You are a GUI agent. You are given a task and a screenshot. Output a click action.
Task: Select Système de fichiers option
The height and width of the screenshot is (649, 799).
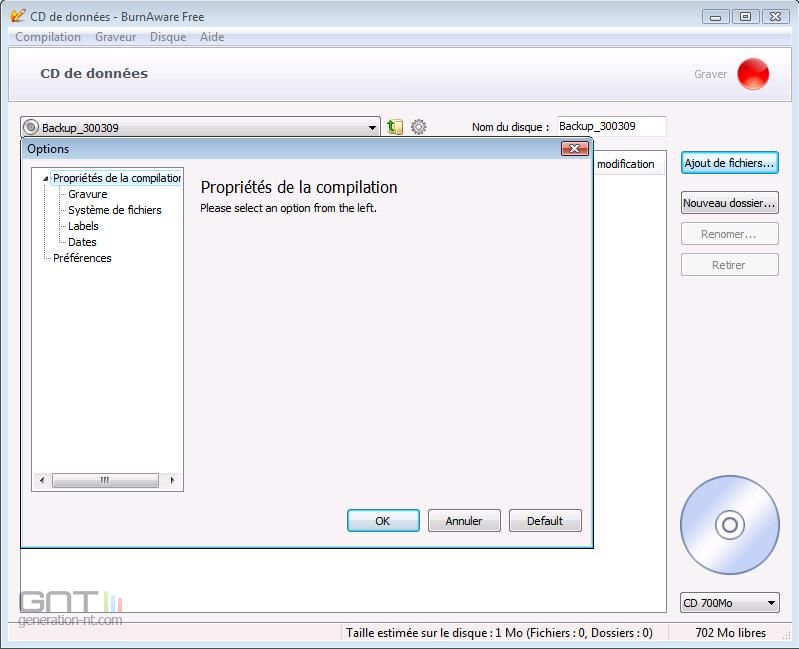pos(115,210)
